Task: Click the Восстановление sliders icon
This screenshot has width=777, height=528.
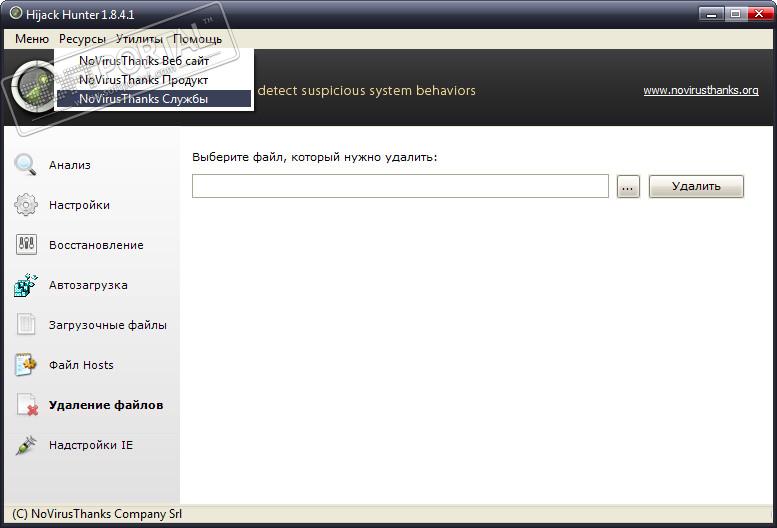Action: click(x=26, y=245)
